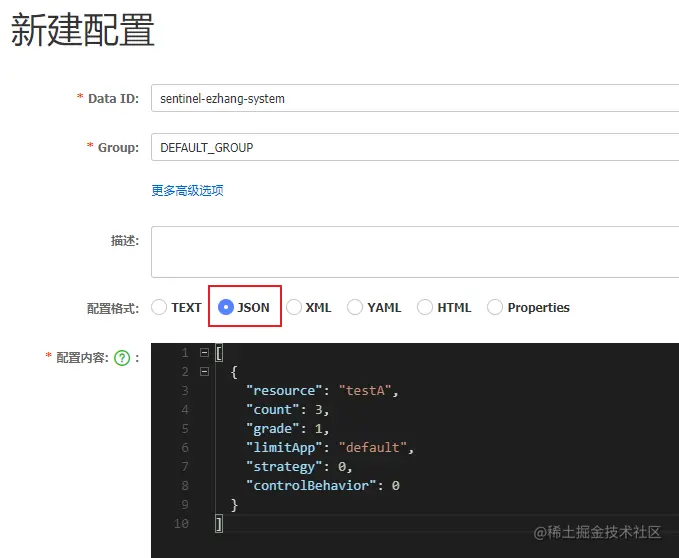
Task: Collapse the object fold at line 2
Action: coord(204,371)
